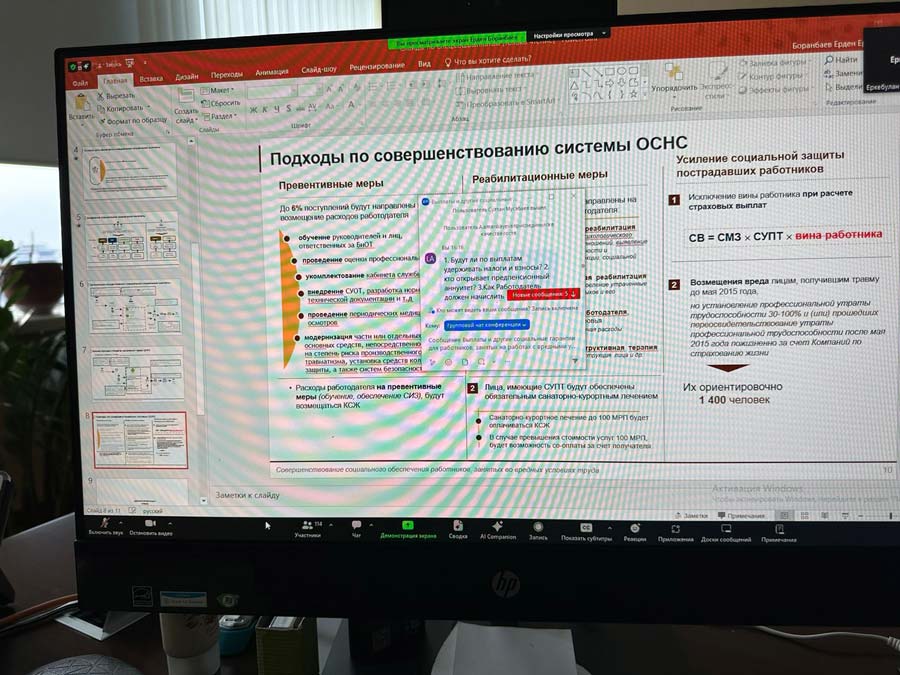Click status bar language русский
This screenshot has height=675, width=900.
click(x=153, y=510)
